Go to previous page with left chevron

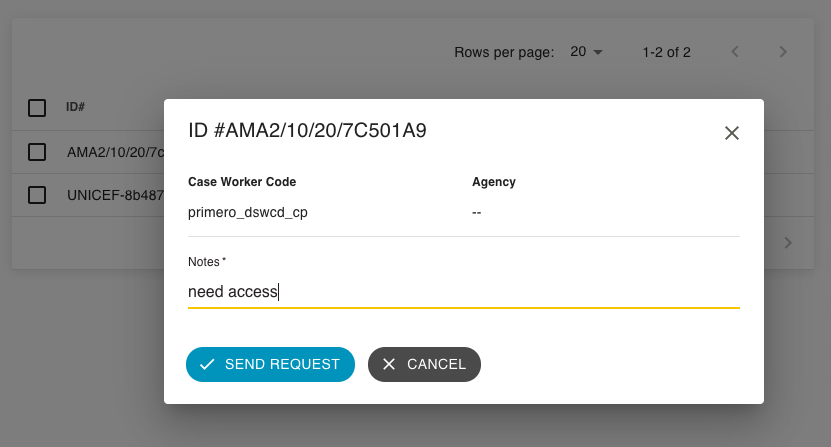(x=735, y=52)
